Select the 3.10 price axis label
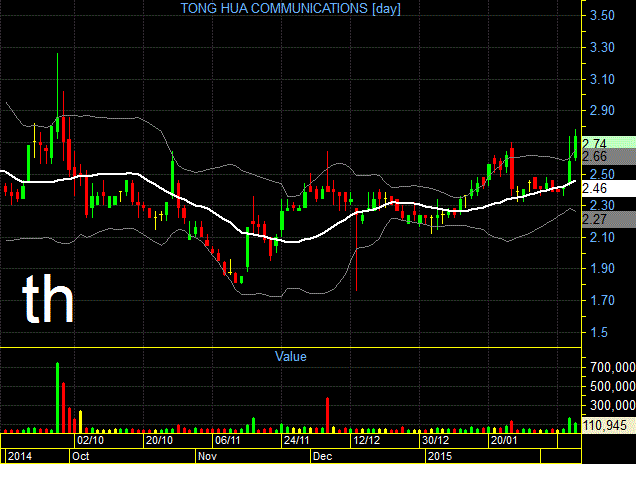Viewport: 636px width, 484px height. (602, 79)
